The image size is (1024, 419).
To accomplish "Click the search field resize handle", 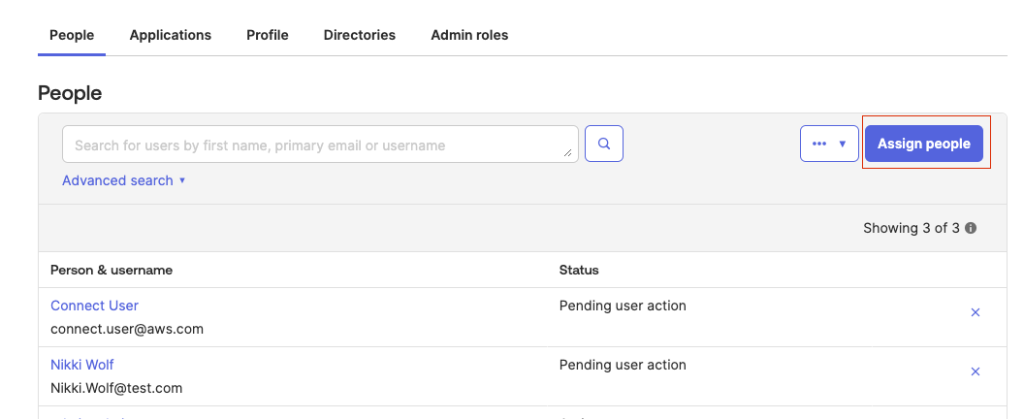I will [x=569, y=154].
